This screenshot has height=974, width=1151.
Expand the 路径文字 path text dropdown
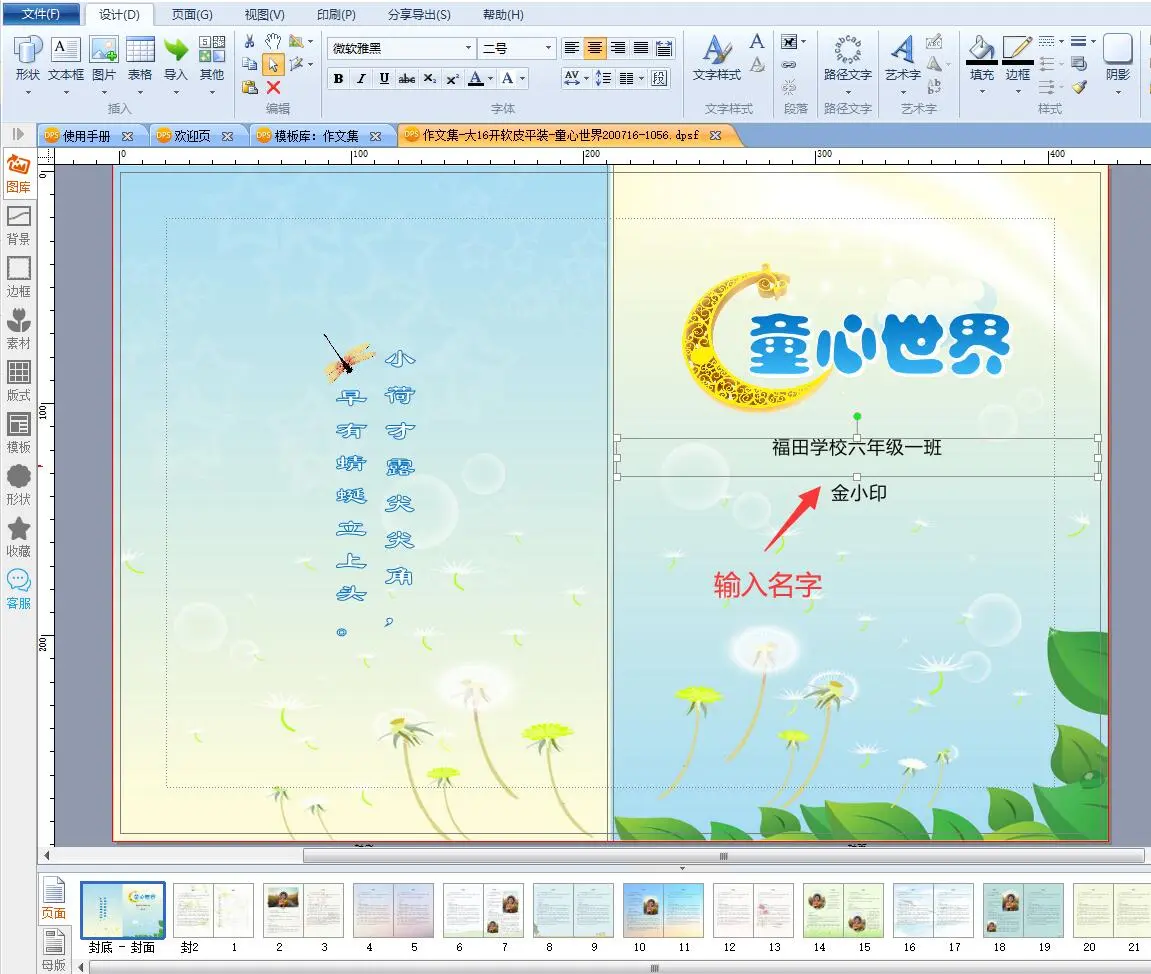[x=847, y=93]
